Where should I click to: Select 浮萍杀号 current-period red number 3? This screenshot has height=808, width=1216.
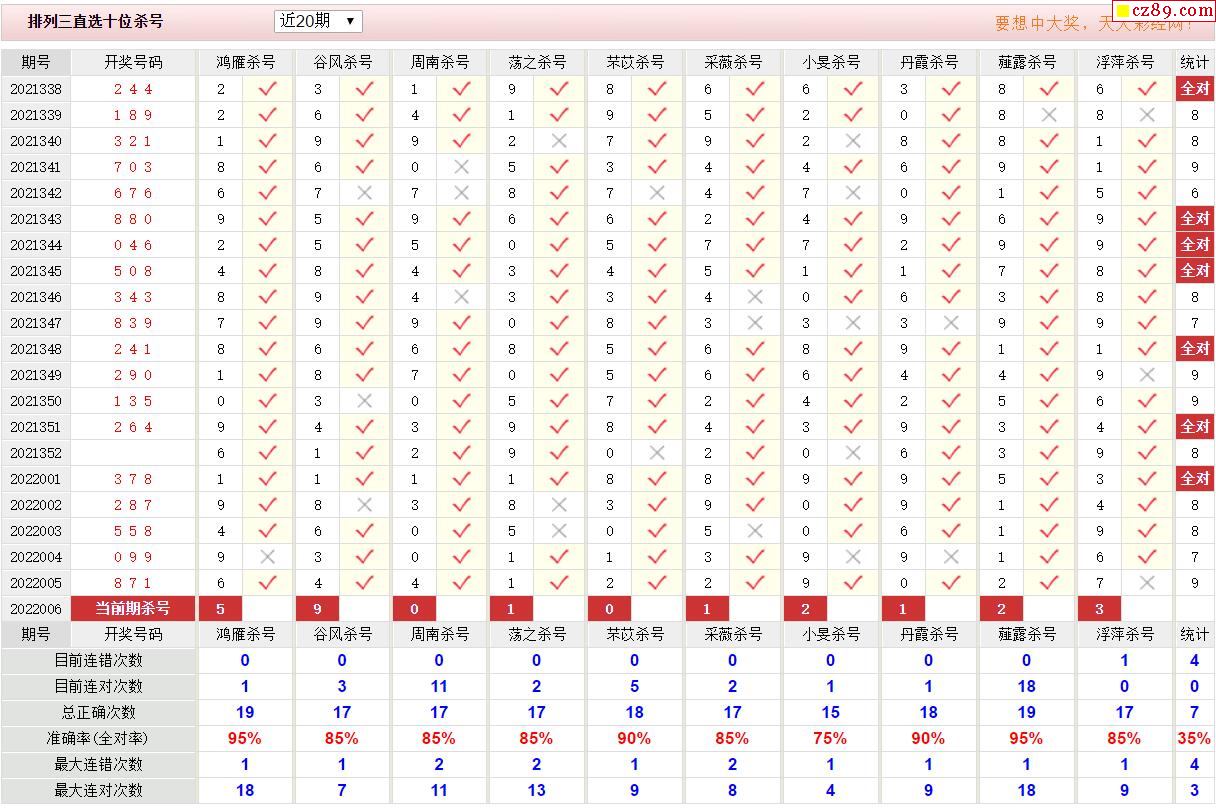pos(1100,608)
